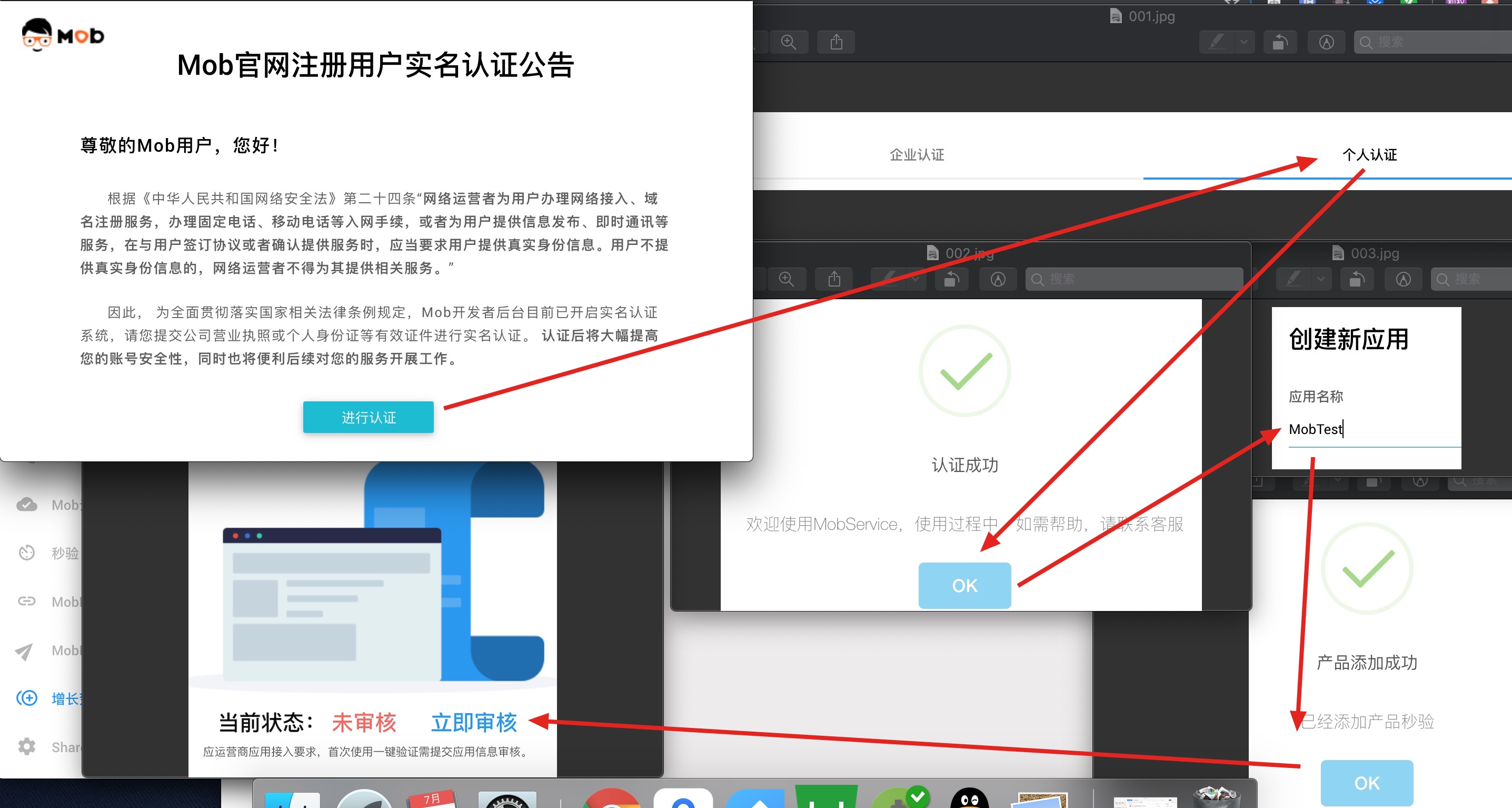Open the highlight dropdown arrow in the 003.jpg toolbar
The height and width of the screenshot is (808, 1512).
(x=1321, y=280)
